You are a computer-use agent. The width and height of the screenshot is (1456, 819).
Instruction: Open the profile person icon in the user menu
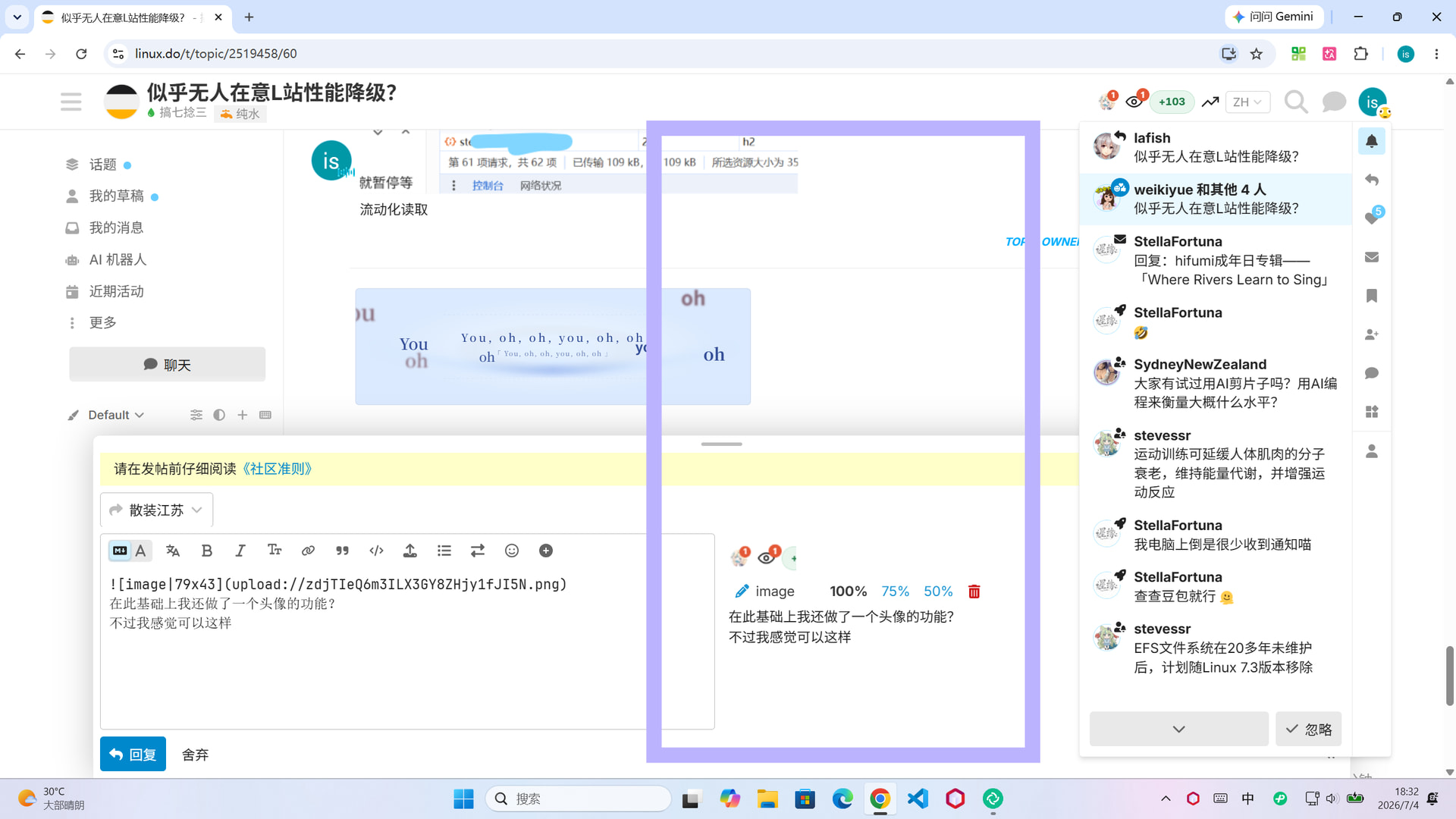1372,451
